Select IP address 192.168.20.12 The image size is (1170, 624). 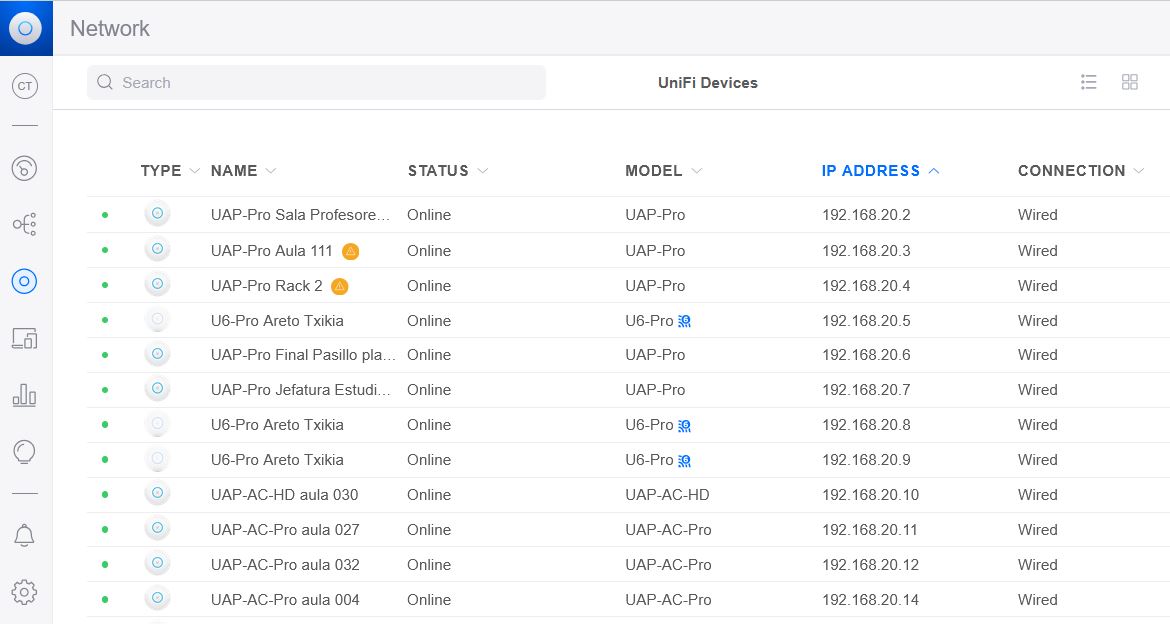tap(871, 565)
